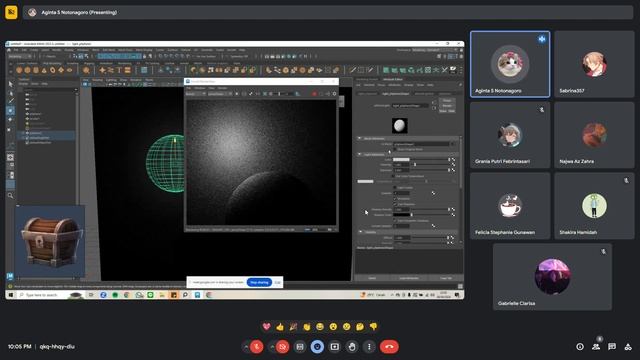The width and height of the screenshot is (640, 360).
Task: Collapse the Mesh Attributes section
Action: pyautogui.click(x=360, y=138)
